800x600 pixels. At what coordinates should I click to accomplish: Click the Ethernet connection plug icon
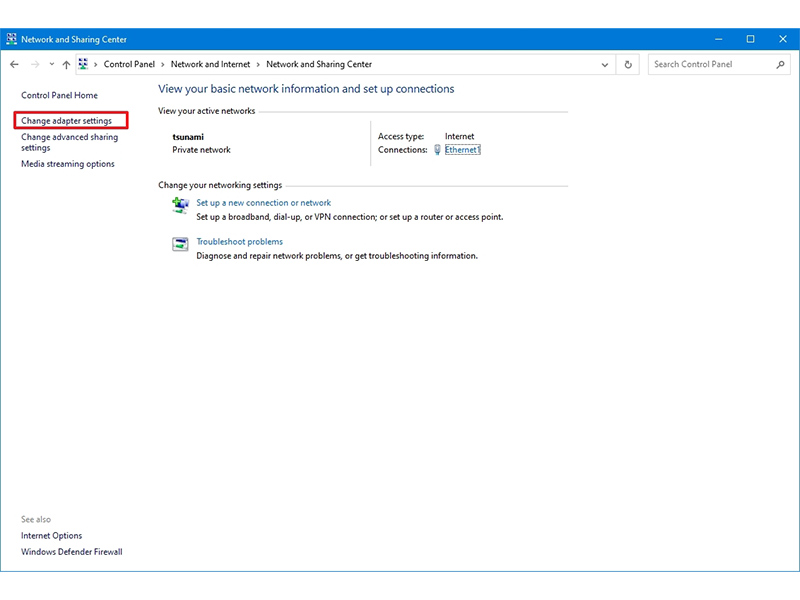tap(437, 149)
